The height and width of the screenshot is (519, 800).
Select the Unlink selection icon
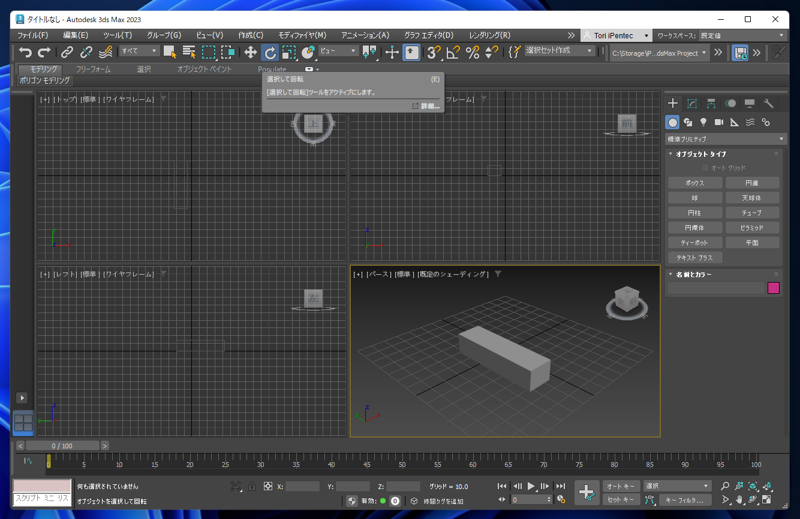point(86,52)
